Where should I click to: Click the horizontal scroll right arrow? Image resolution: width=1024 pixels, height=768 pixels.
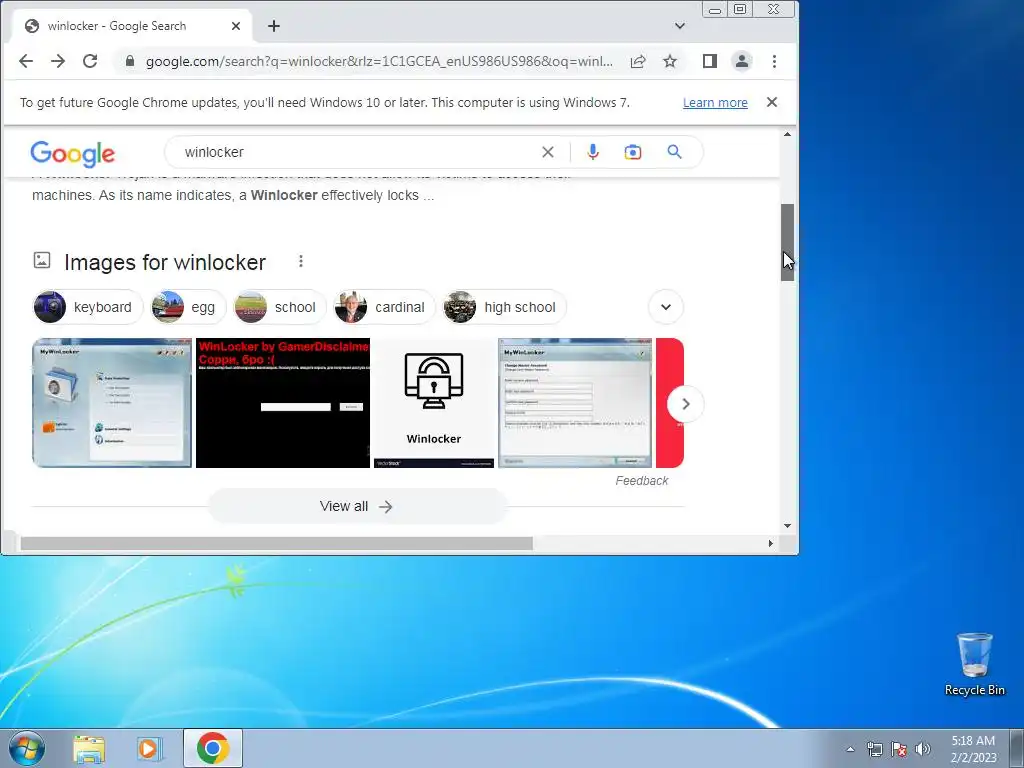pos(771,543)
